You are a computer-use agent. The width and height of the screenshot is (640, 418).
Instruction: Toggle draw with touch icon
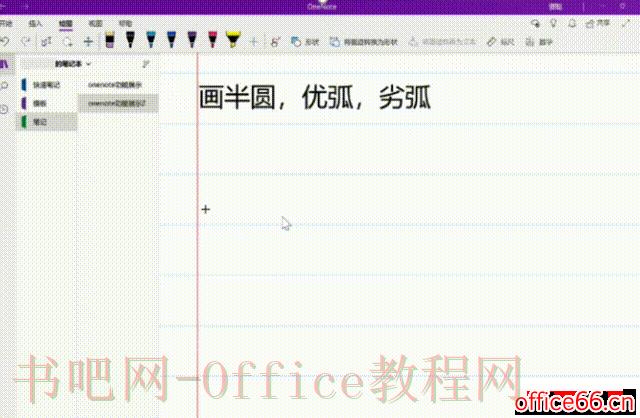pyautogui.click(x=275, y=42)
